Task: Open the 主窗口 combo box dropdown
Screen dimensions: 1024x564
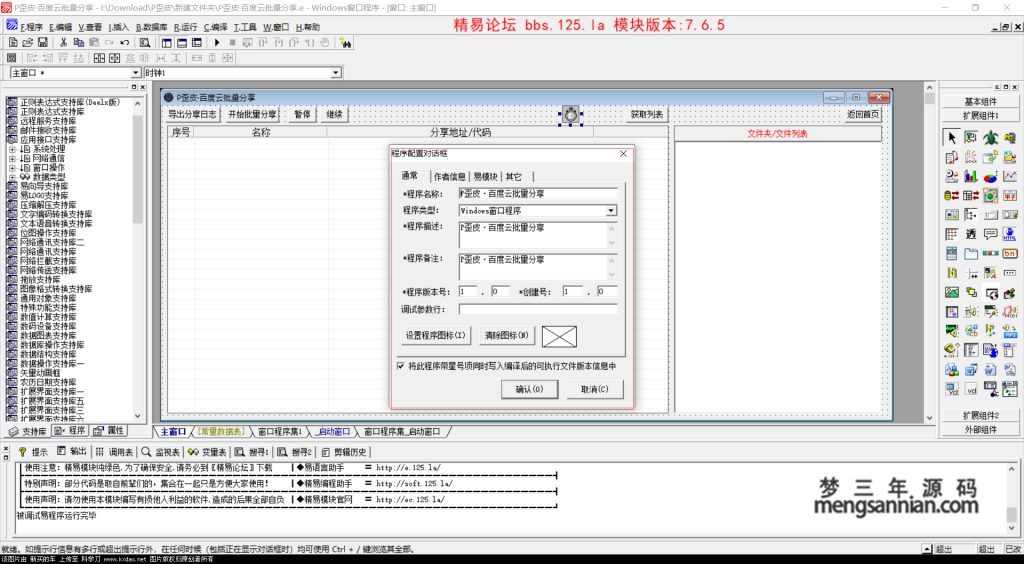Action: click(136, 73)
